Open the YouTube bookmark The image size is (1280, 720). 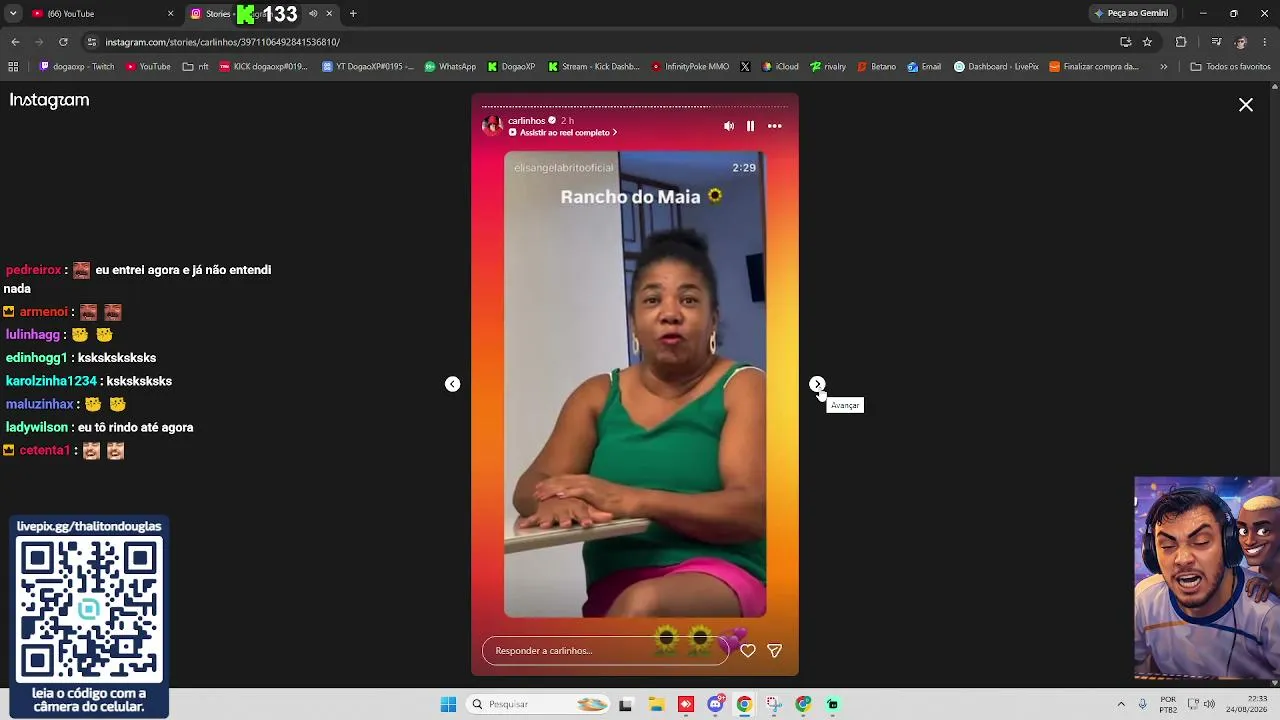point(148,67)
